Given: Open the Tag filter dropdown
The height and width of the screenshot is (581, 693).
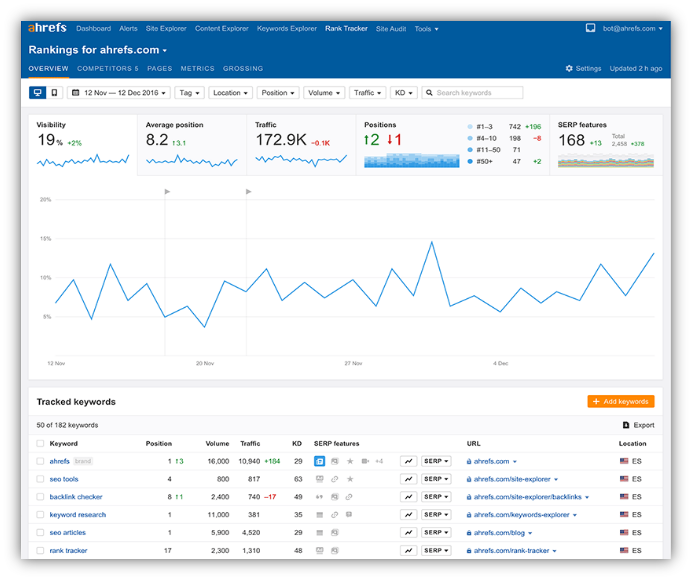Looking at the screenshot, I should (189, 93).
